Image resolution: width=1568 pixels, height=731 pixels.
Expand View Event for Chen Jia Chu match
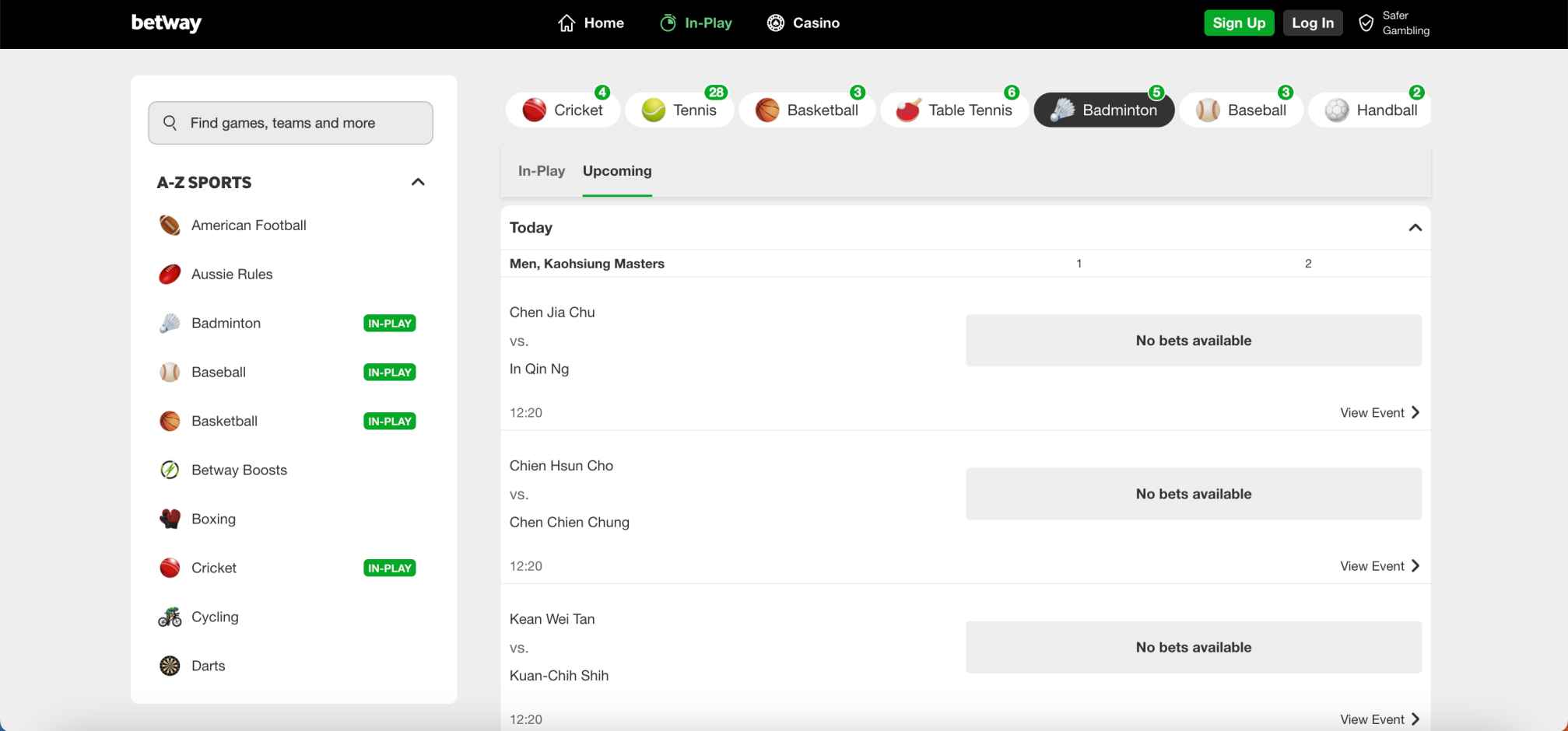(x=1379, y=413)
